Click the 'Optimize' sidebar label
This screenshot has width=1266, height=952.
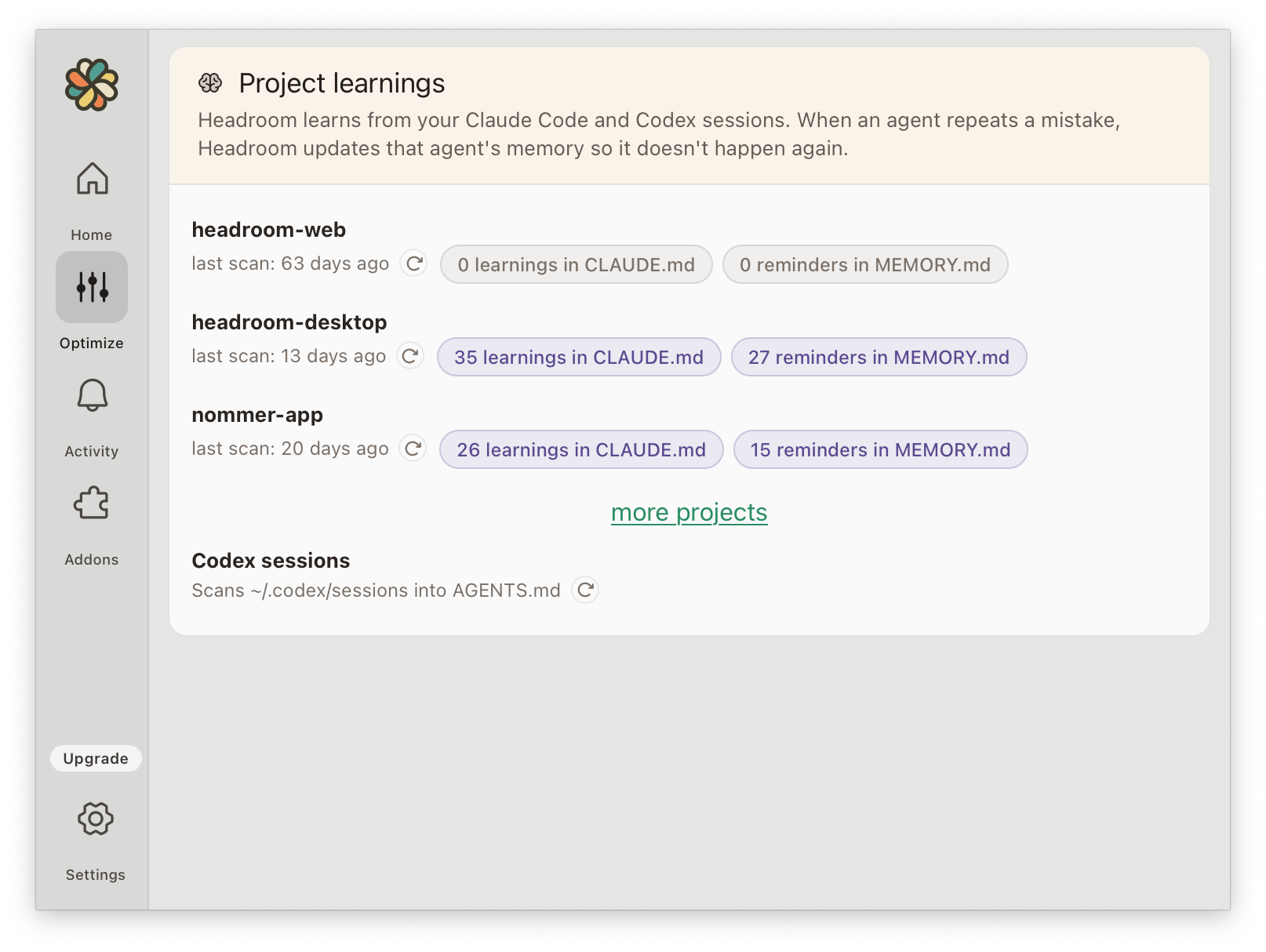point(92,343)
